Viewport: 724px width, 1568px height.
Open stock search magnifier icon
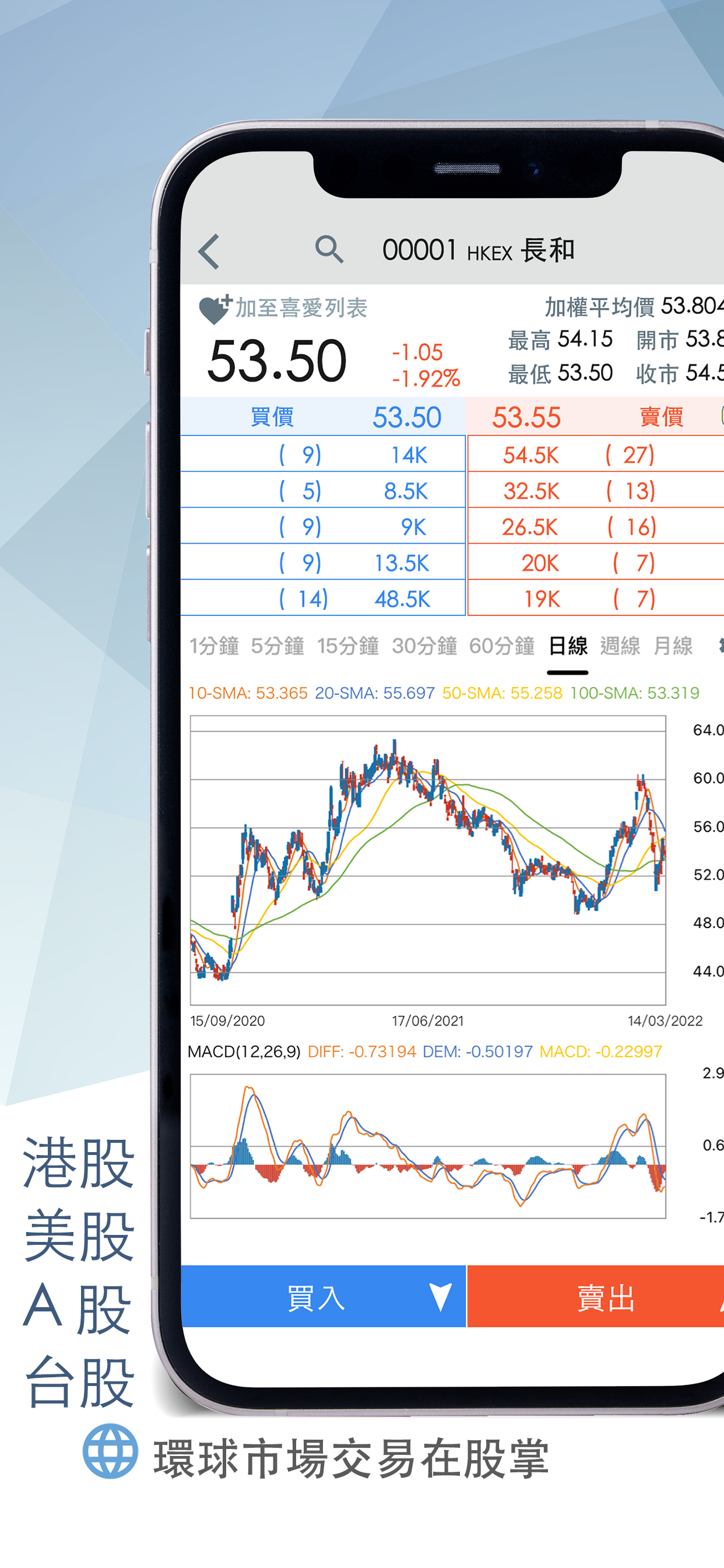coord(329,250)
